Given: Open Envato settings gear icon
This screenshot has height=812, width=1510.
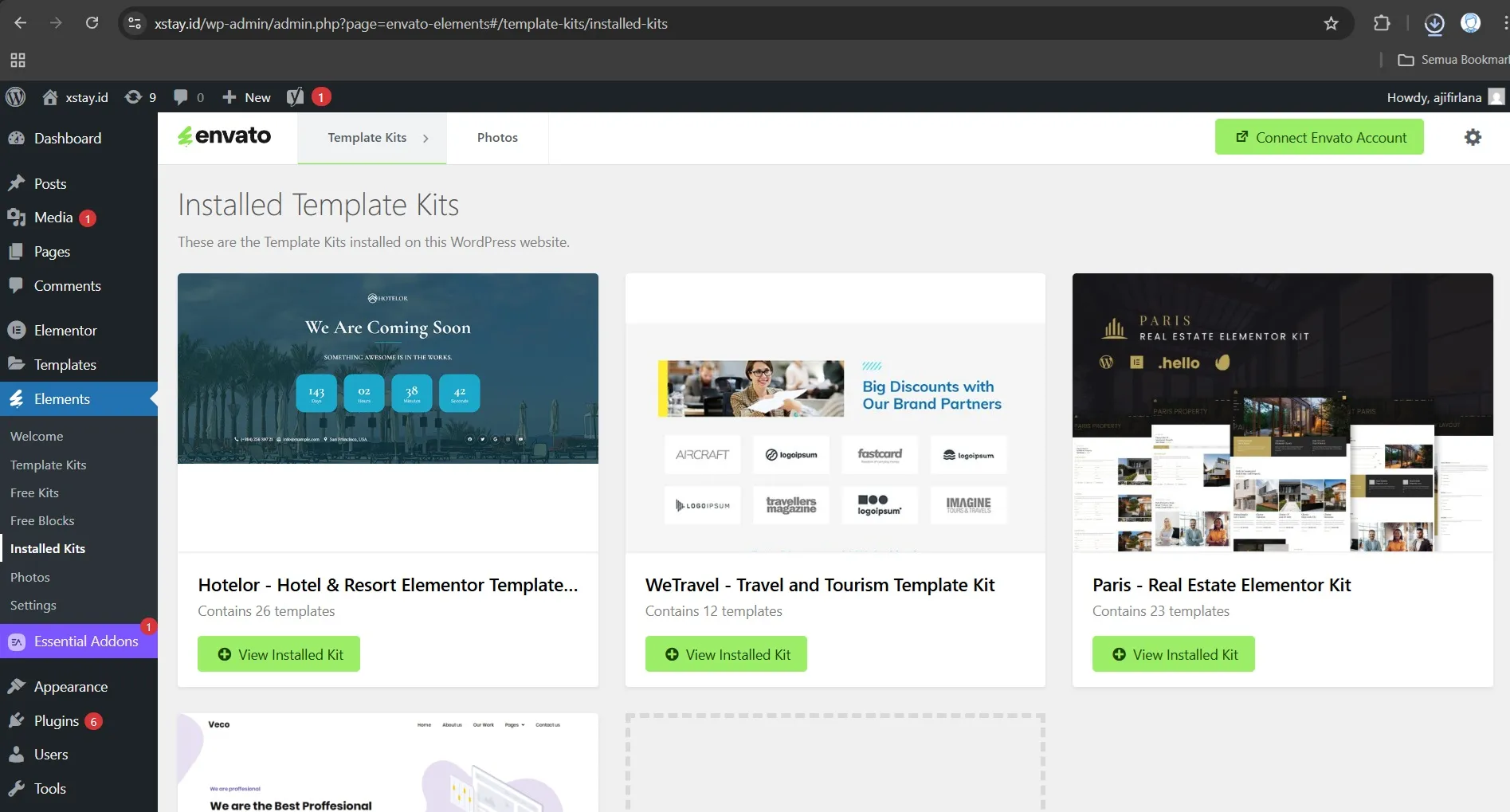Looking at the screenshot, I should click(1473, 137).
